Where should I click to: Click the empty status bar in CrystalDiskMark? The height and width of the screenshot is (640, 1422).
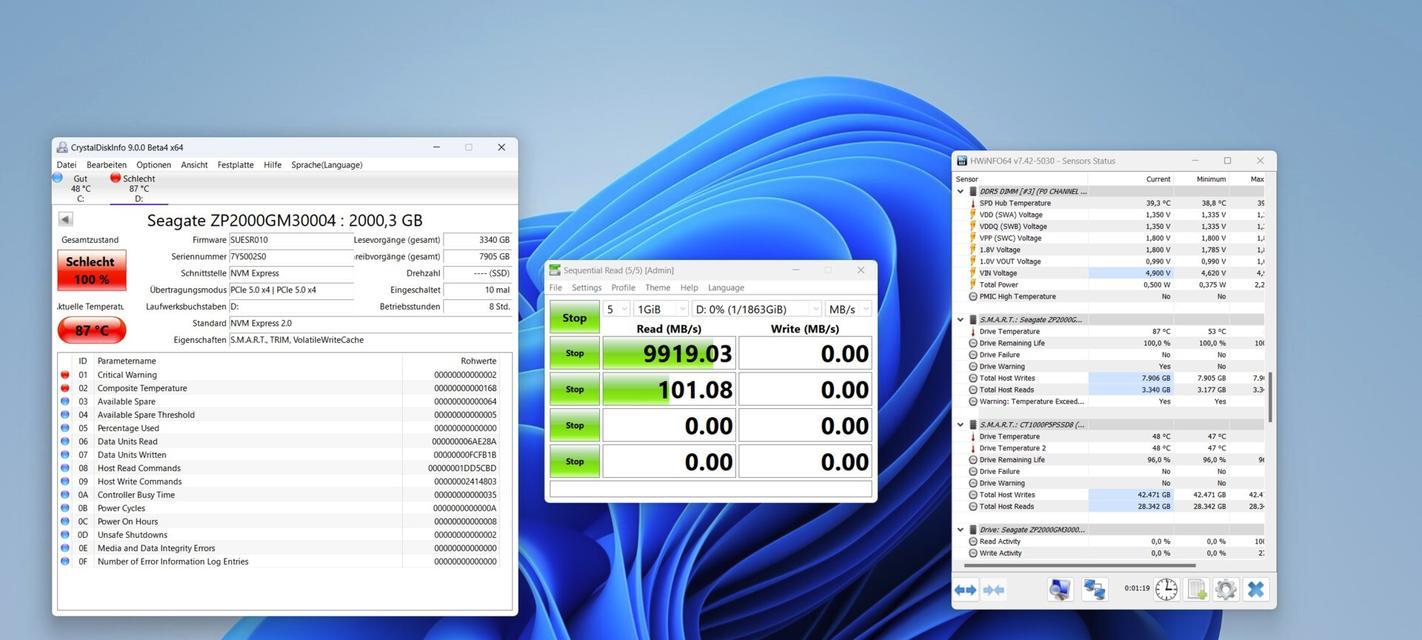click(710, 489)
